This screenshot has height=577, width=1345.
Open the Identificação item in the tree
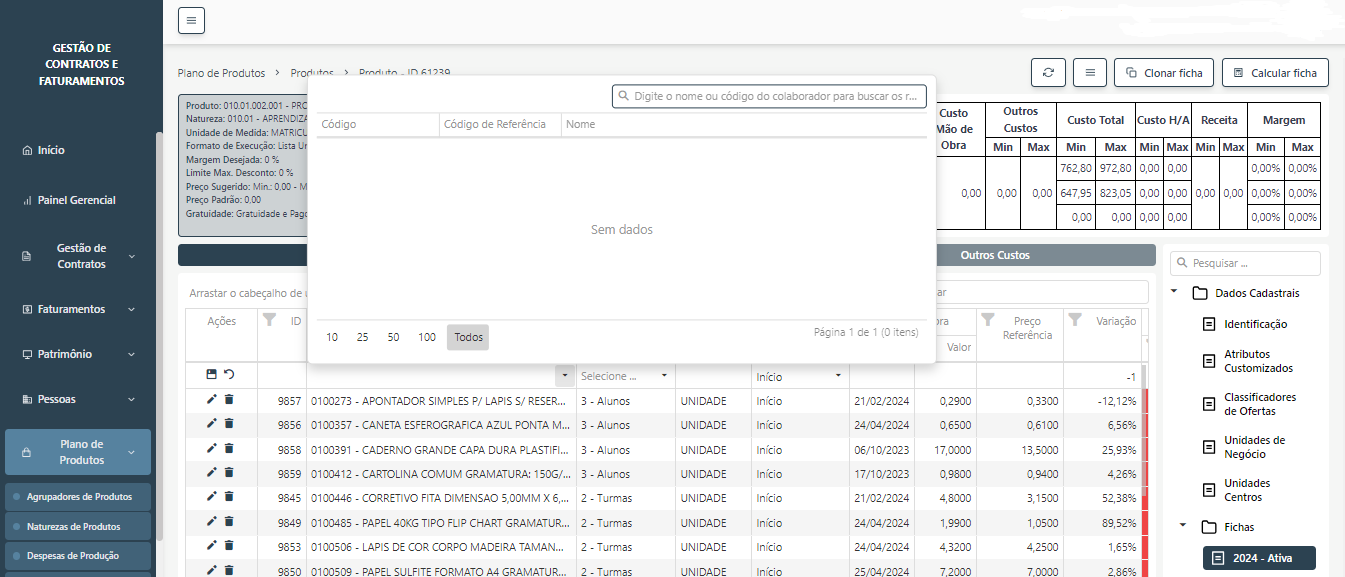pyautogui.click(x=1255, y=324)
